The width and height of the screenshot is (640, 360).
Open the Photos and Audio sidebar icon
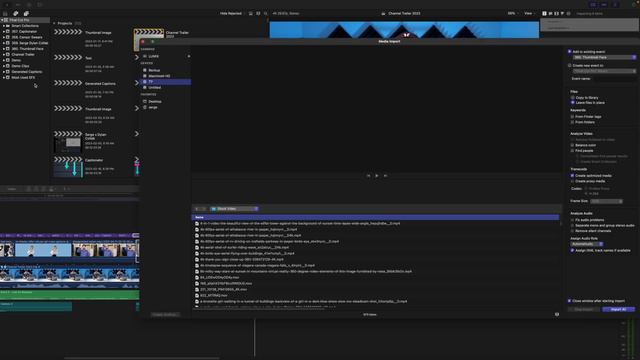(x=16, y=13)
